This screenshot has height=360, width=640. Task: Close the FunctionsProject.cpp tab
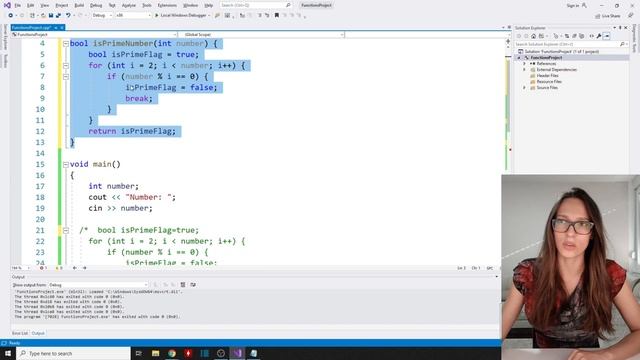[x=62, y=28]
